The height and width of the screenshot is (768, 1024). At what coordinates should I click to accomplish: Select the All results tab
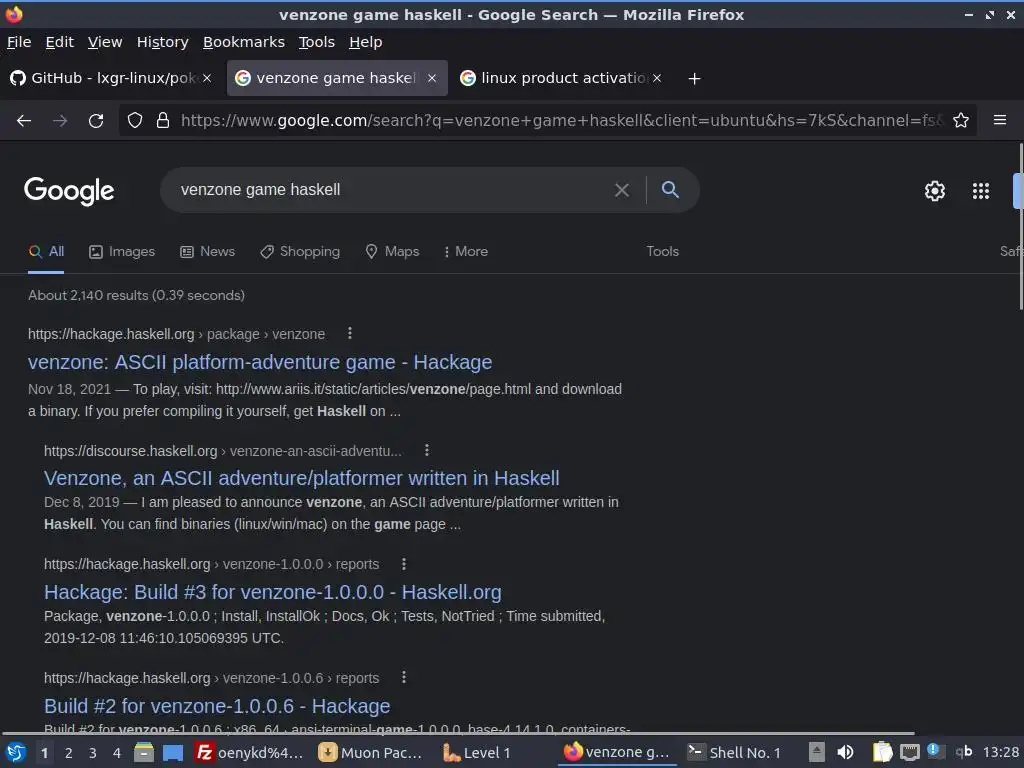[46, 252]
